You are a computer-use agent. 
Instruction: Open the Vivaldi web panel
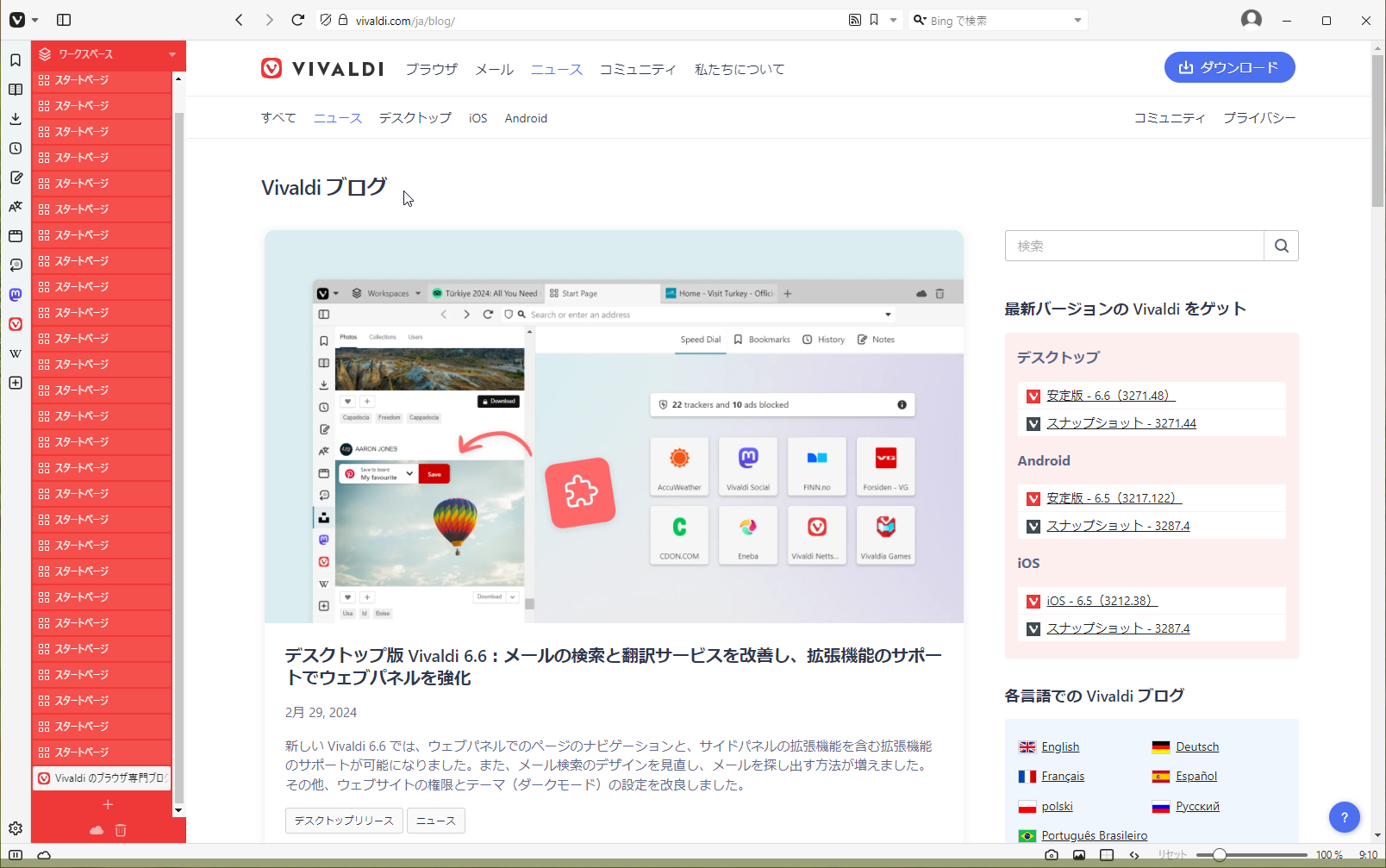(16, 323)
